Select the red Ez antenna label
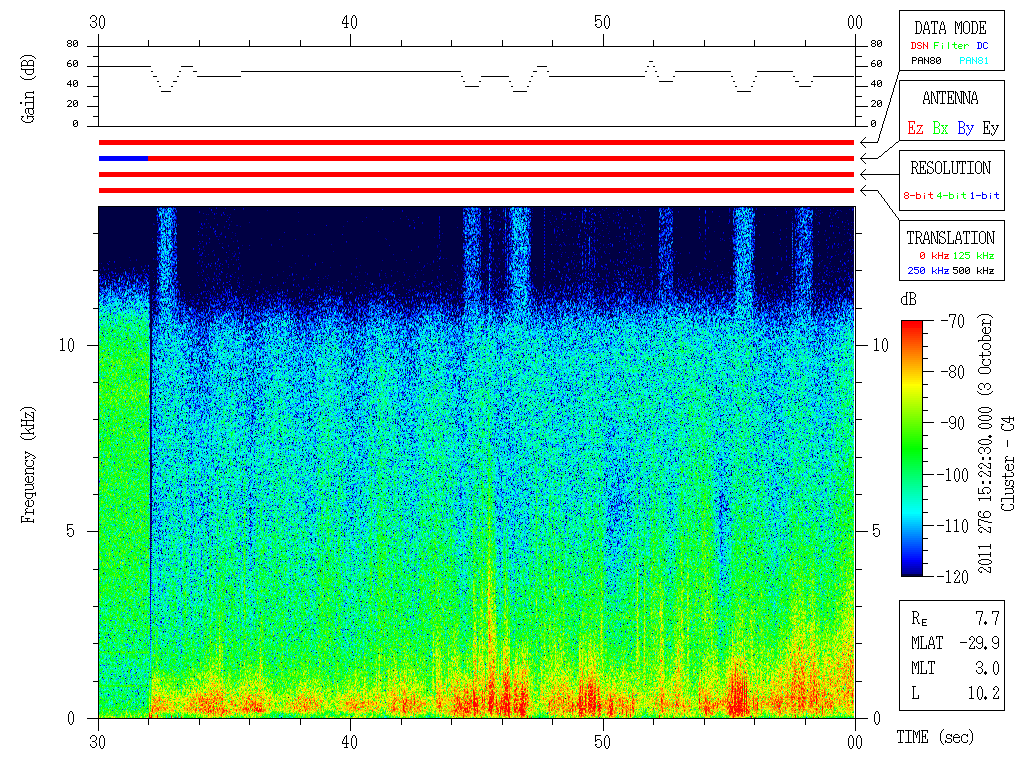Screen dimensions: 1024x768 (x=915, y=128)
